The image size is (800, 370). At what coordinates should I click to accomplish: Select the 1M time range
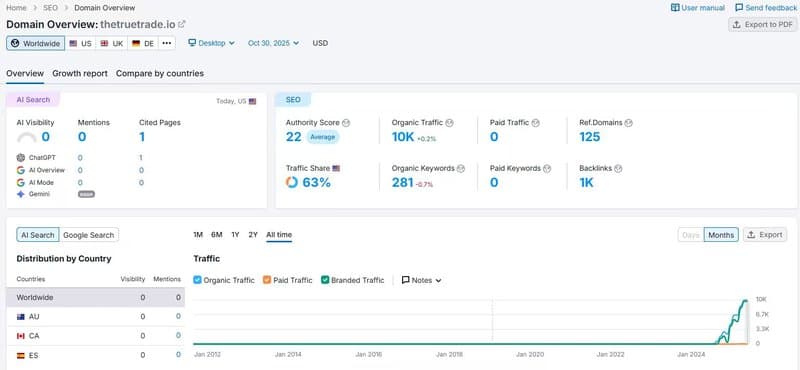pos(198,235)
